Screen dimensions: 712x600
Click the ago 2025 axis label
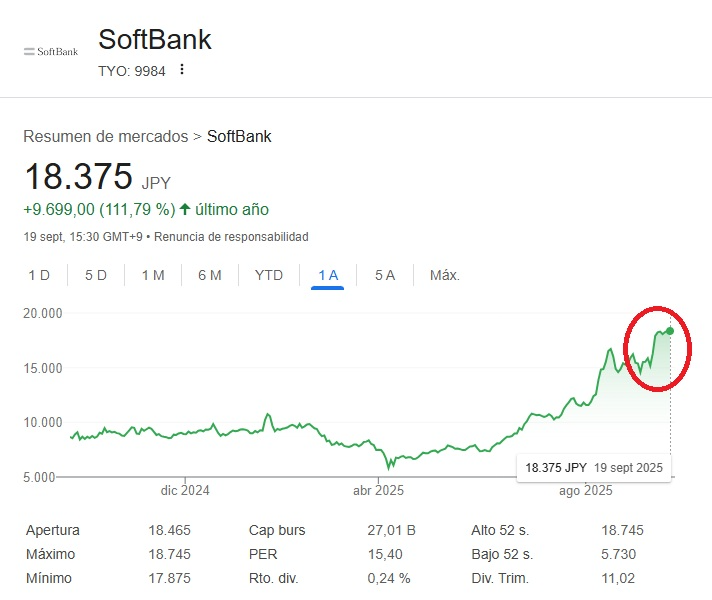click(585, 490)
